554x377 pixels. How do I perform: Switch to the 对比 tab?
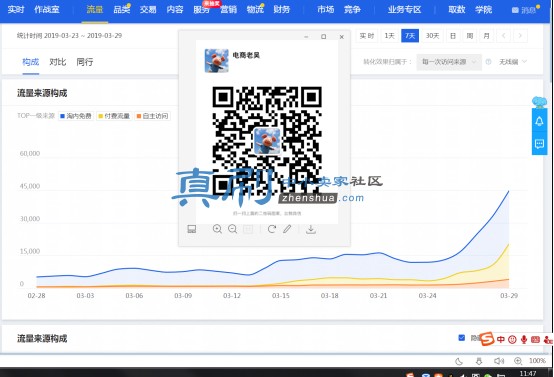coord(58,62)
